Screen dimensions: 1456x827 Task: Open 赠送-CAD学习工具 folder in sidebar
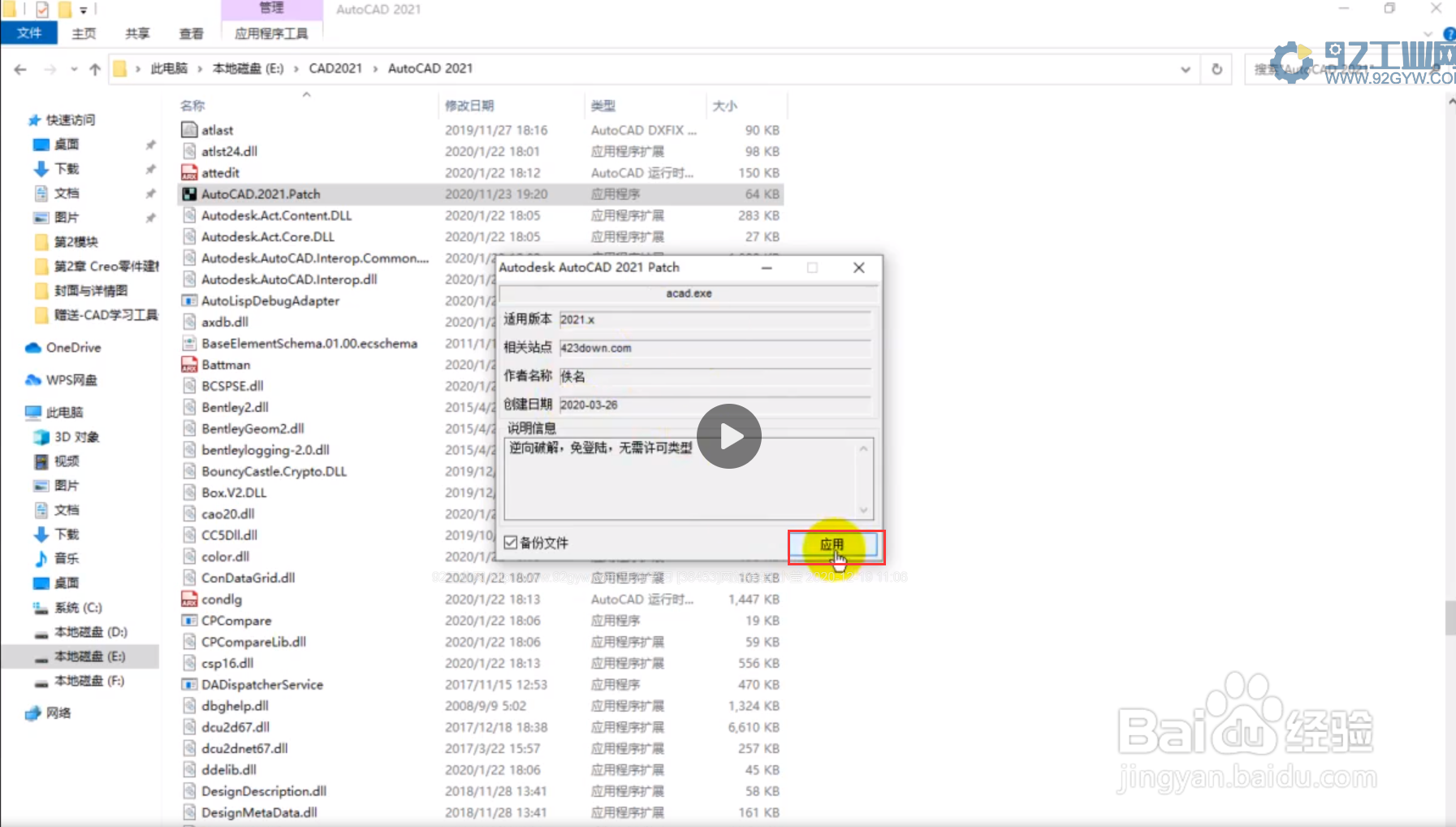[97, 315]
